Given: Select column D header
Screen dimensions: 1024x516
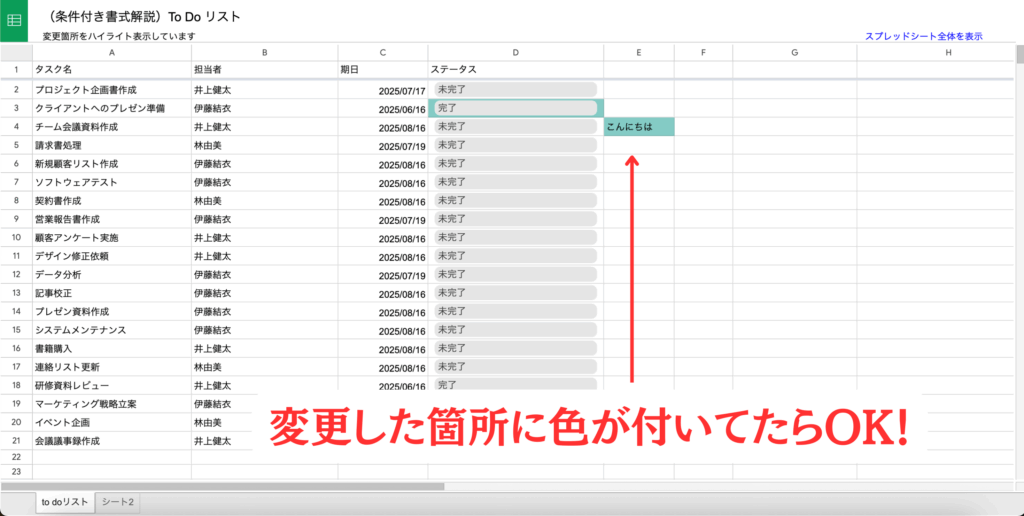Looking at the screenshot, I should [516, 52].
